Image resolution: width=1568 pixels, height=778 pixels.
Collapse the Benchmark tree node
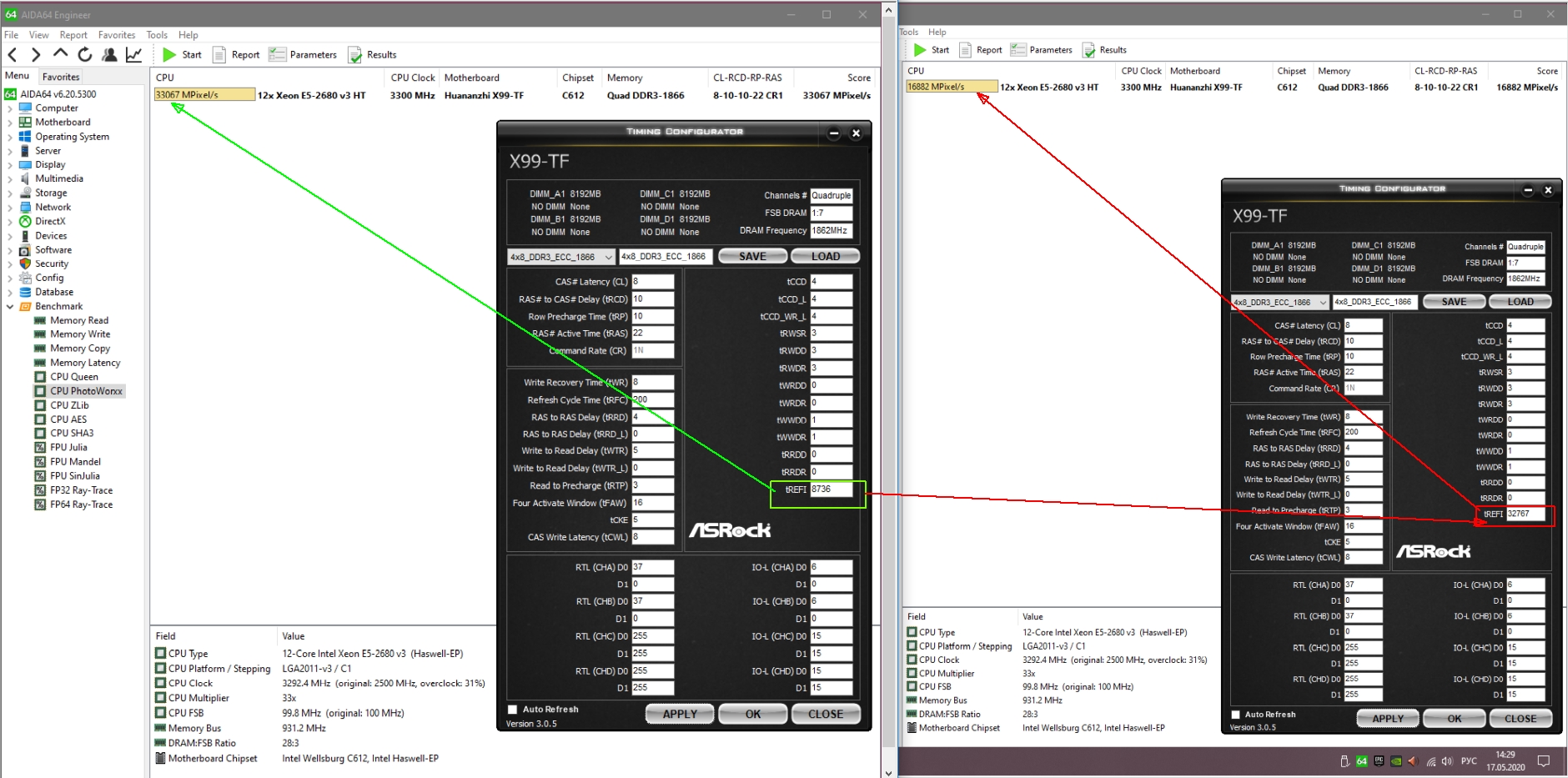(10, 307)
